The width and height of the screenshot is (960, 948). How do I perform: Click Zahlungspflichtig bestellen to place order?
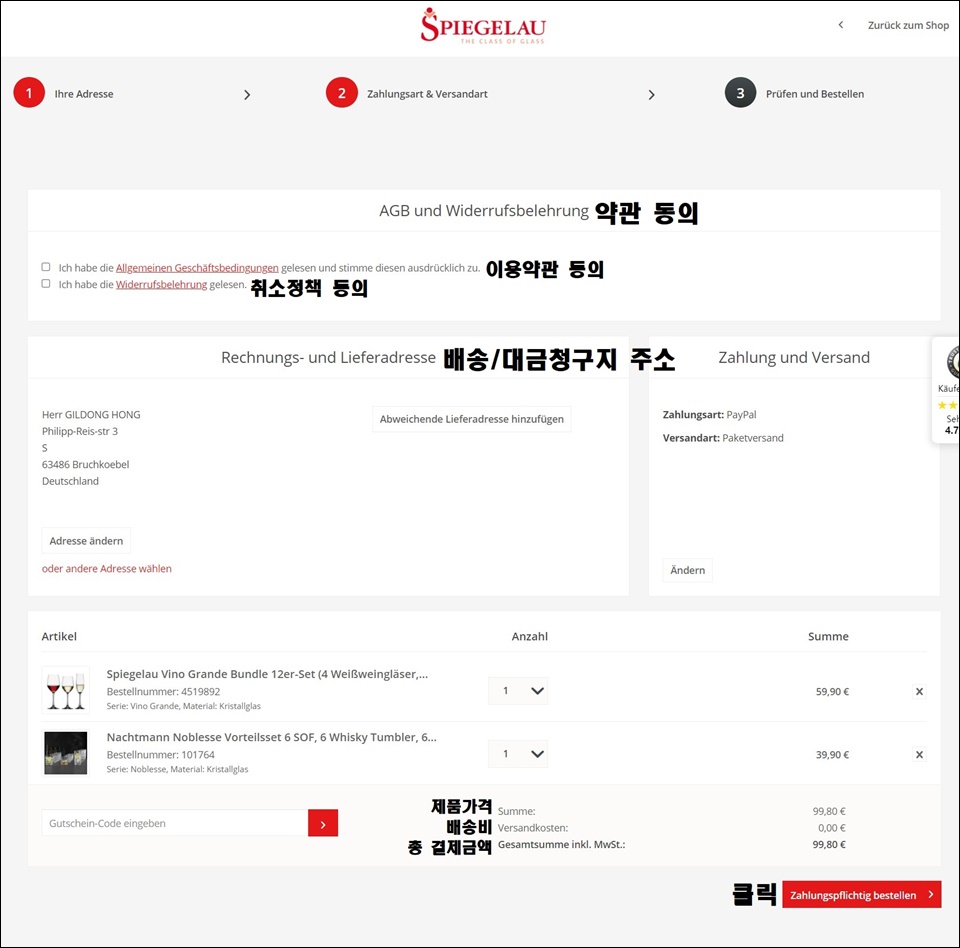[861, 895]
